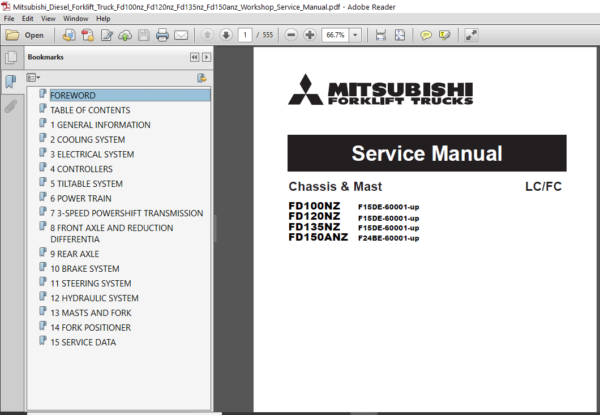
Task: Show the page thumbnails panel
Action: point(11,57)
